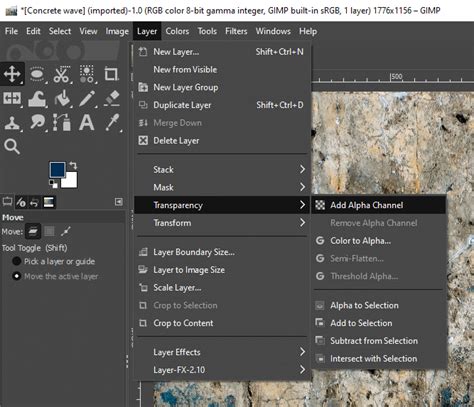Swap foreground and background colors
The height and width of the screenshot is (407, 474).
[x=73, y=165]
